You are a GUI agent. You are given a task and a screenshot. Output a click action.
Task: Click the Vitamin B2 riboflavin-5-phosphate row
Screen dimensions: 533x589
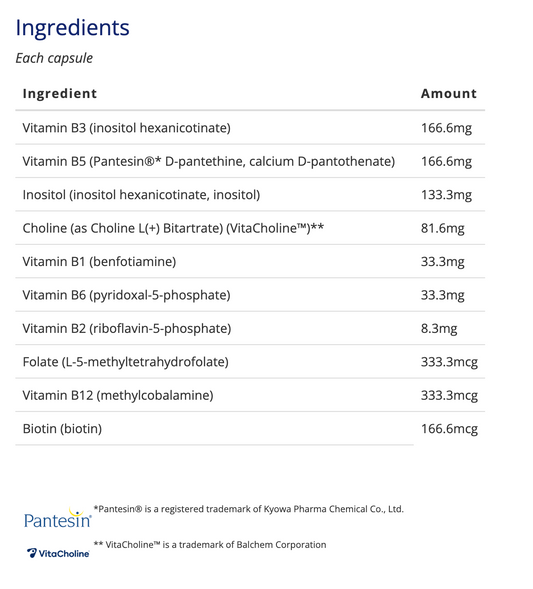(x=250, y=328)
